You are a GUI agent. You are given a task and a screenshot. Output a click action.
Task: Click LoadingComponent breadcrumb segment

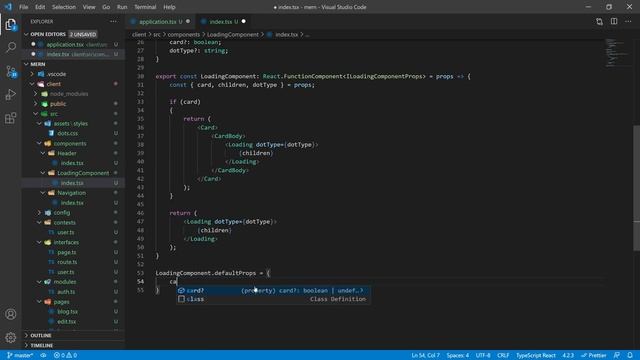pos(233,35)
